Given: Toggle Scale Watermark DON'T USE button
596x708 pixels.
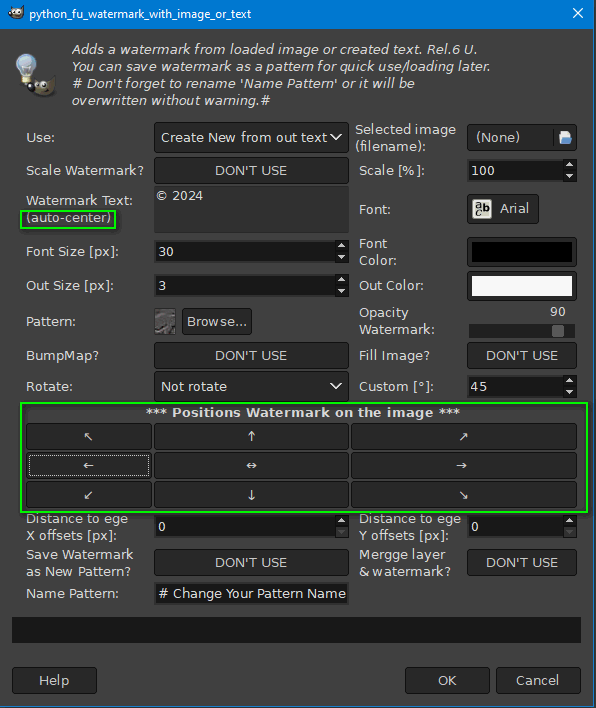Looking at the screenshot, I should tap(251, 171).
